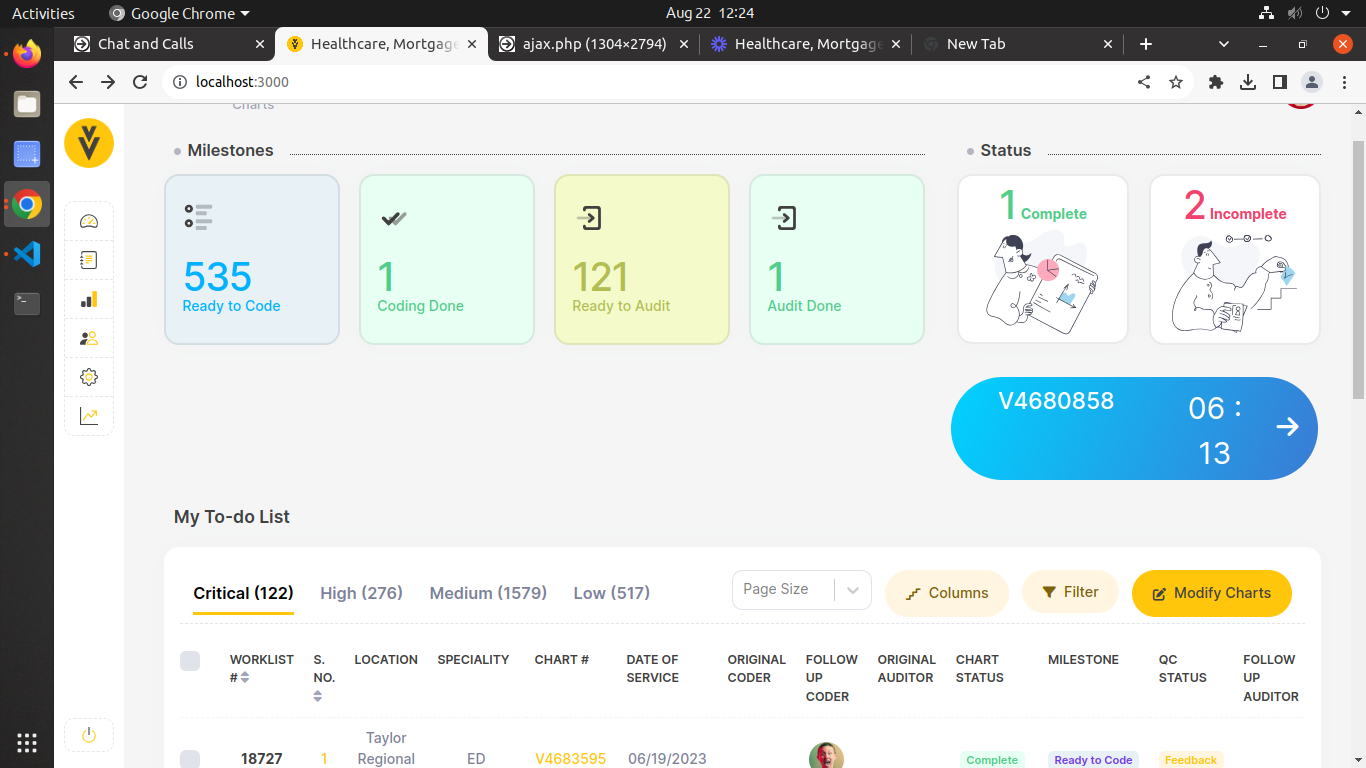Open the dashboard speedometer icon in sidebar

coord(89,222)
